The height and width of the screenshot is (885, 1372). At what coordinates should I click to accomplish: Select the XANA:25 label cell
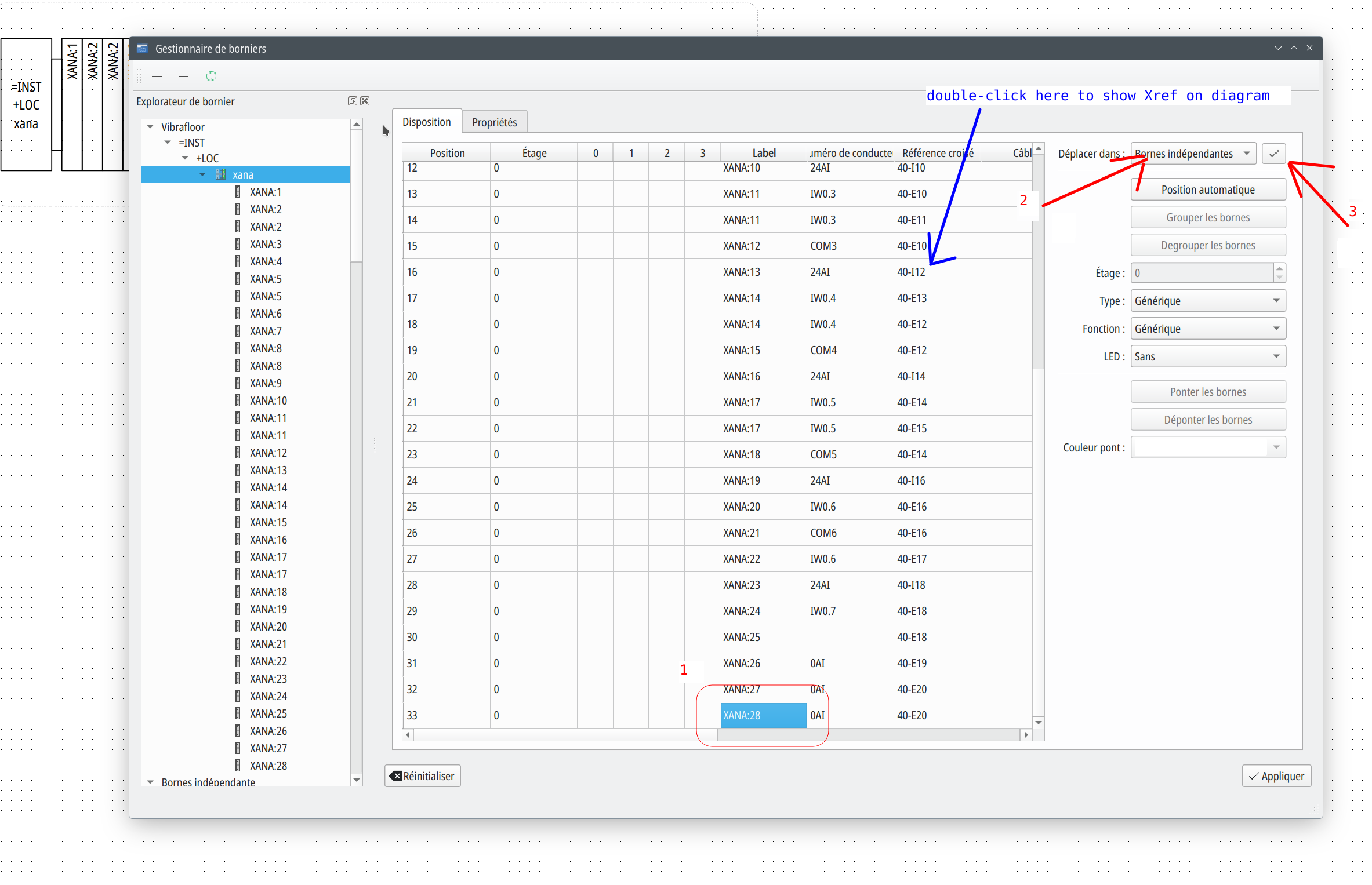tap(764, 637)
